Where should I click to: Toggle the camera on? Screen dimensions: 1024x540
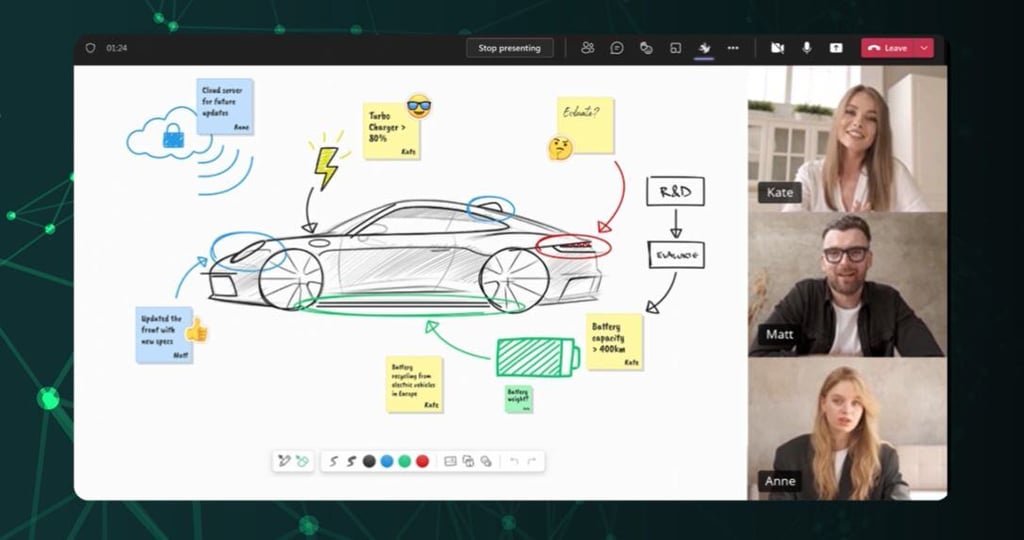click(x=777, y=48)
